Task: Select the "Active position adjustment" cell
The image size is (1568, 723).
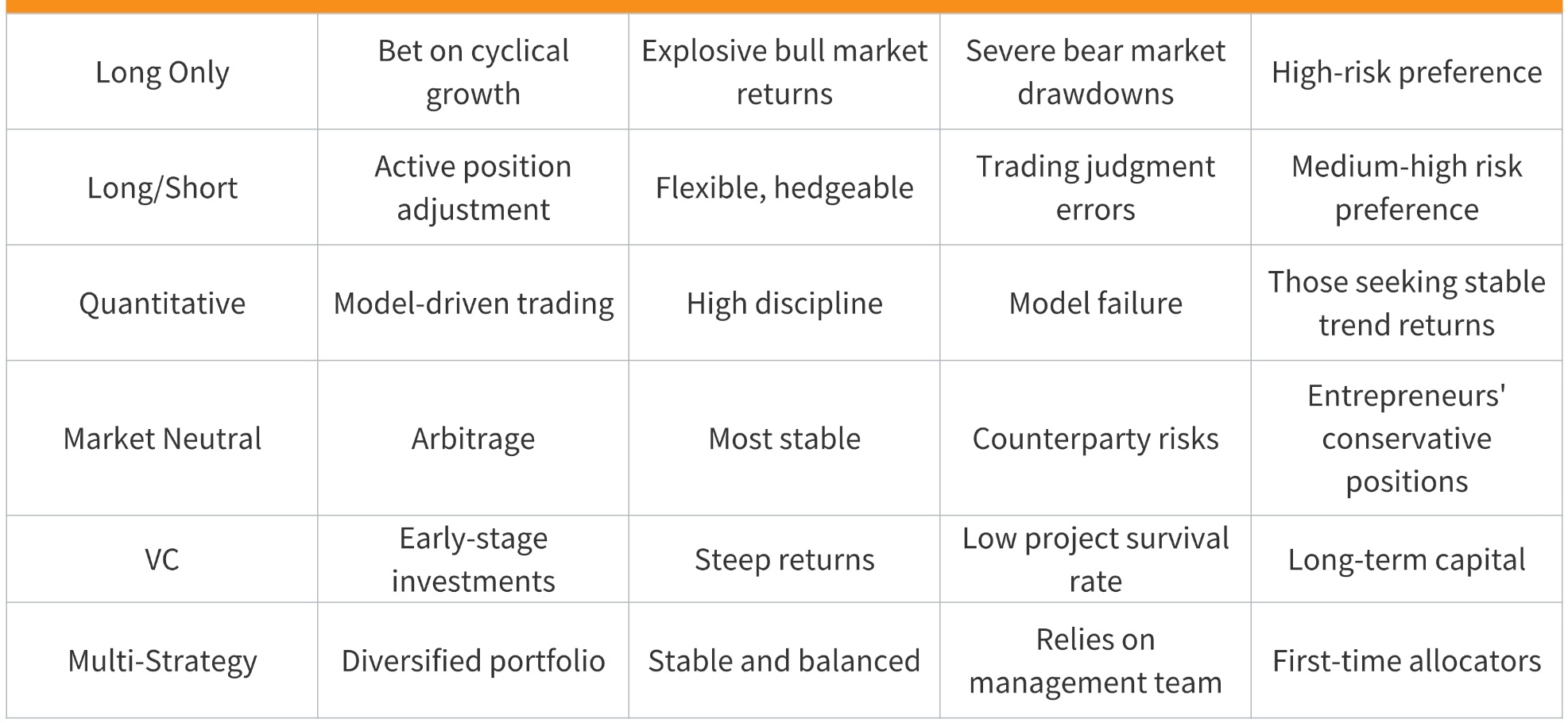Action: point(473,188)
